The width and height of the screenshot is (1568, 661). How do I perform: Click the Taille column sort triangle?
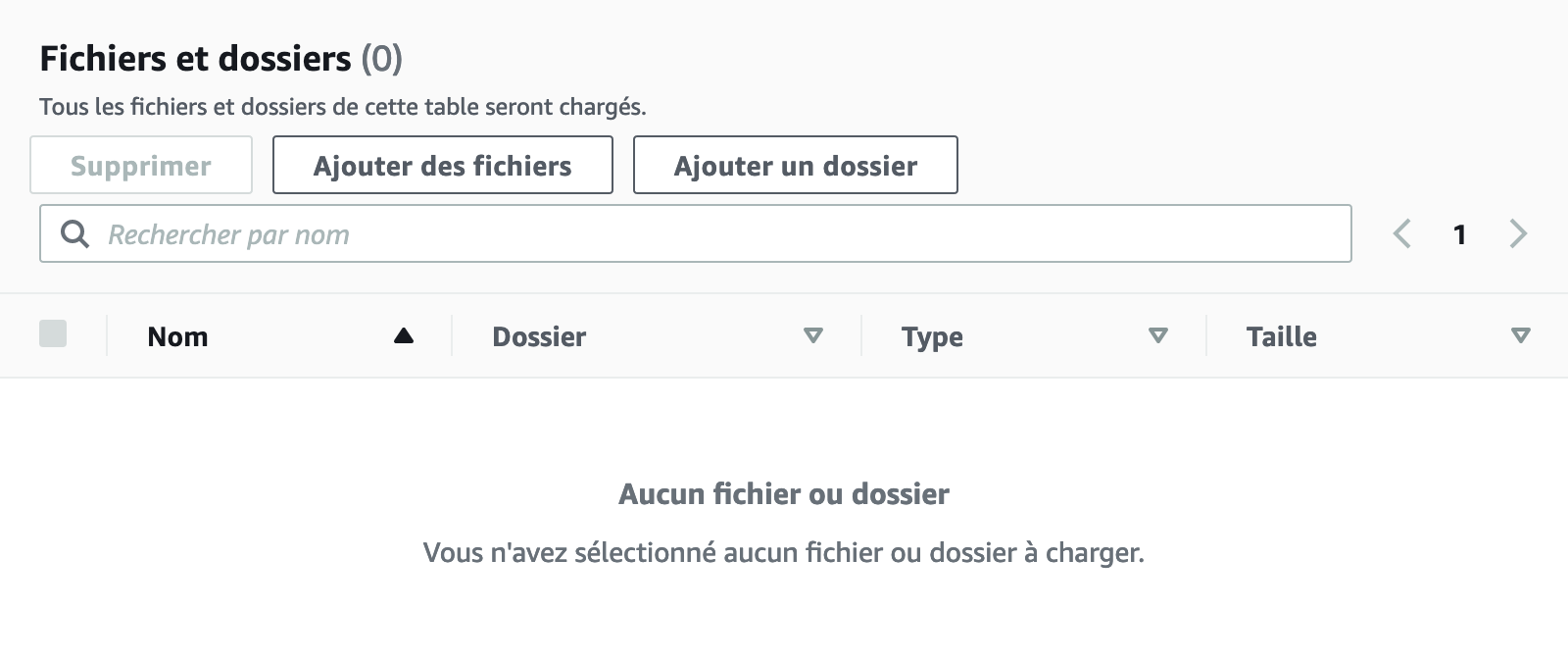click(1520, 336)
